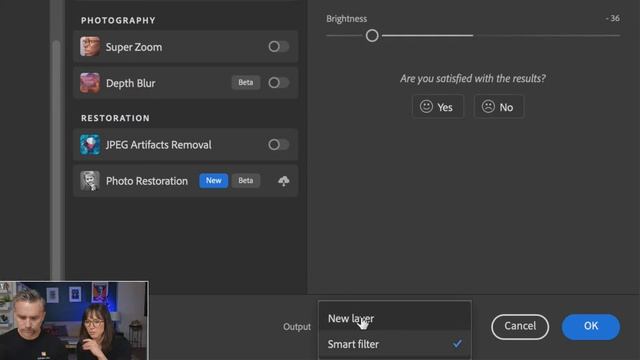Turn on the Depth Blur toggle
640x360 pixels.
(279, 83)
